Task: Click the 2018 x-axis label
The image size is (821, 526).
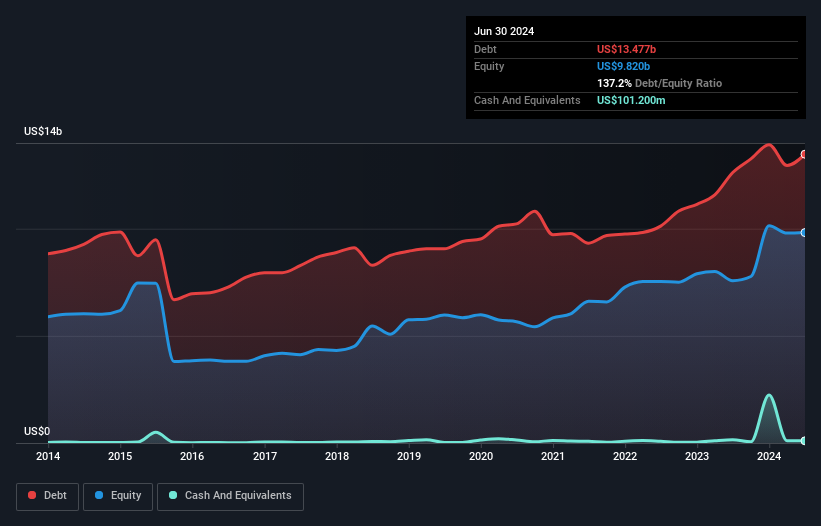Action: coord(337,456)
